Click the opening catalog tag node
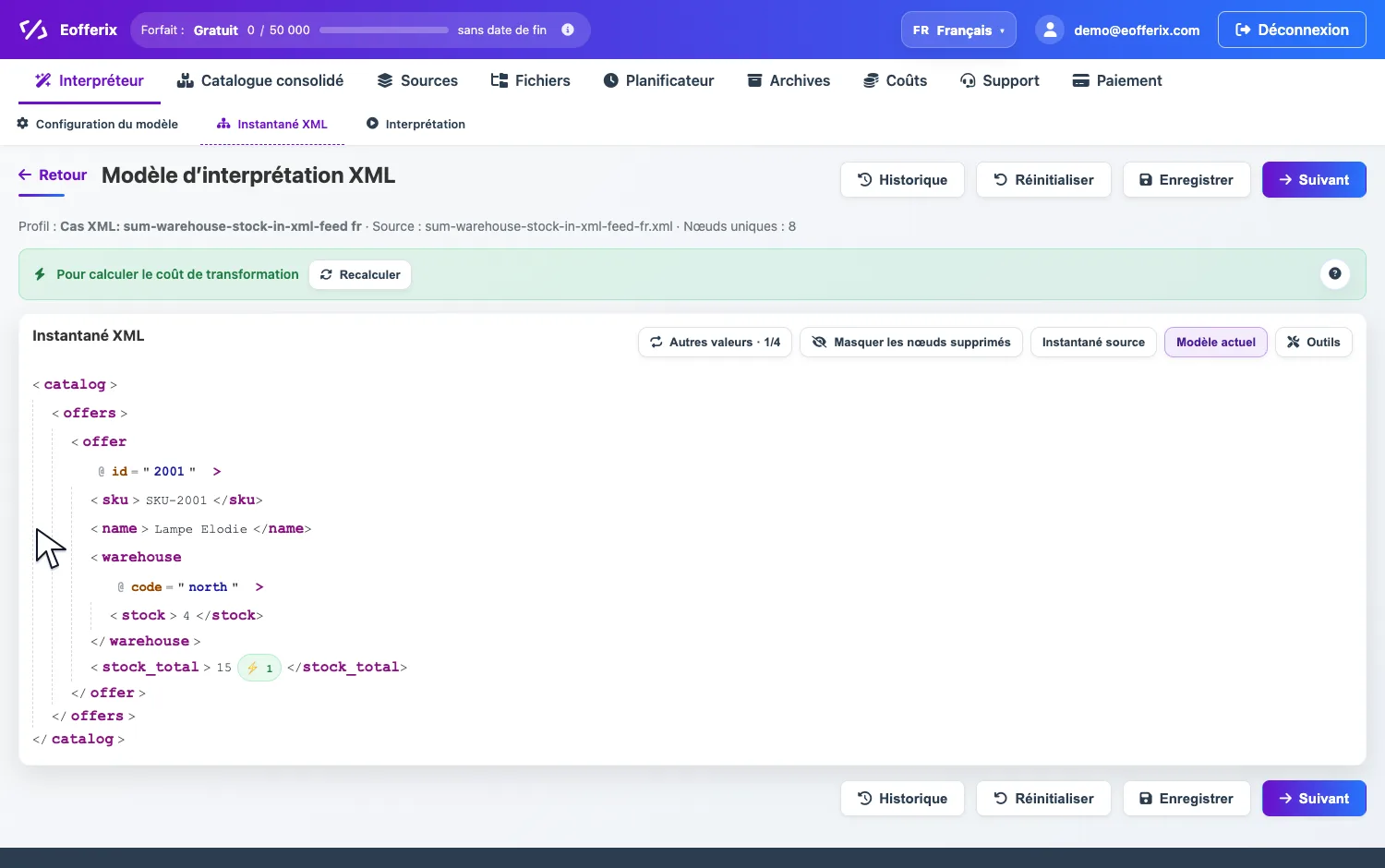Screen dimensions: 1385x868 pyautogui.click(x=75, y=384)
